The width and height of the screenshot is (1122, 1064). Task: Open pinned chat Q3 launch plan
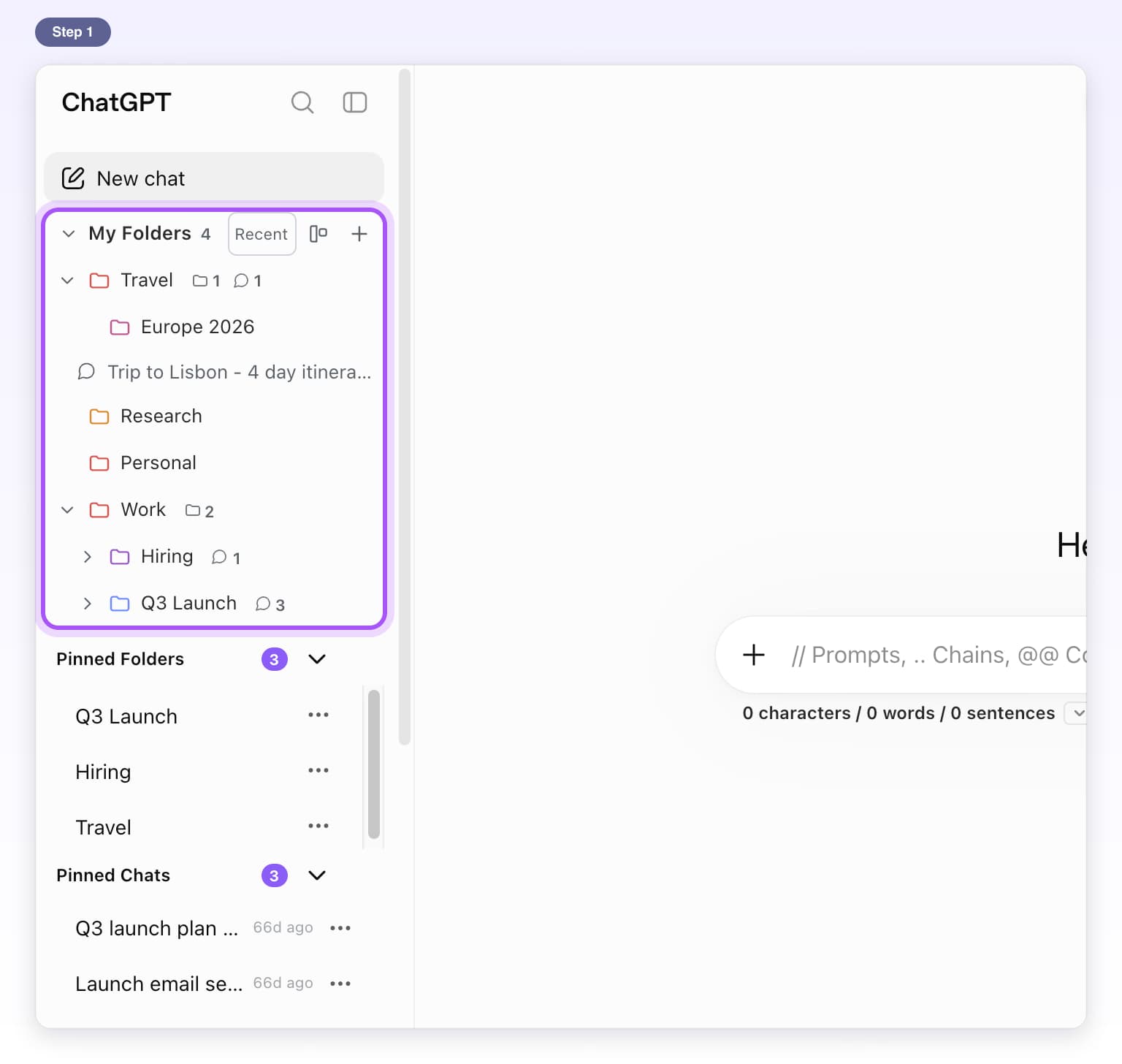[x=157, y=928]
